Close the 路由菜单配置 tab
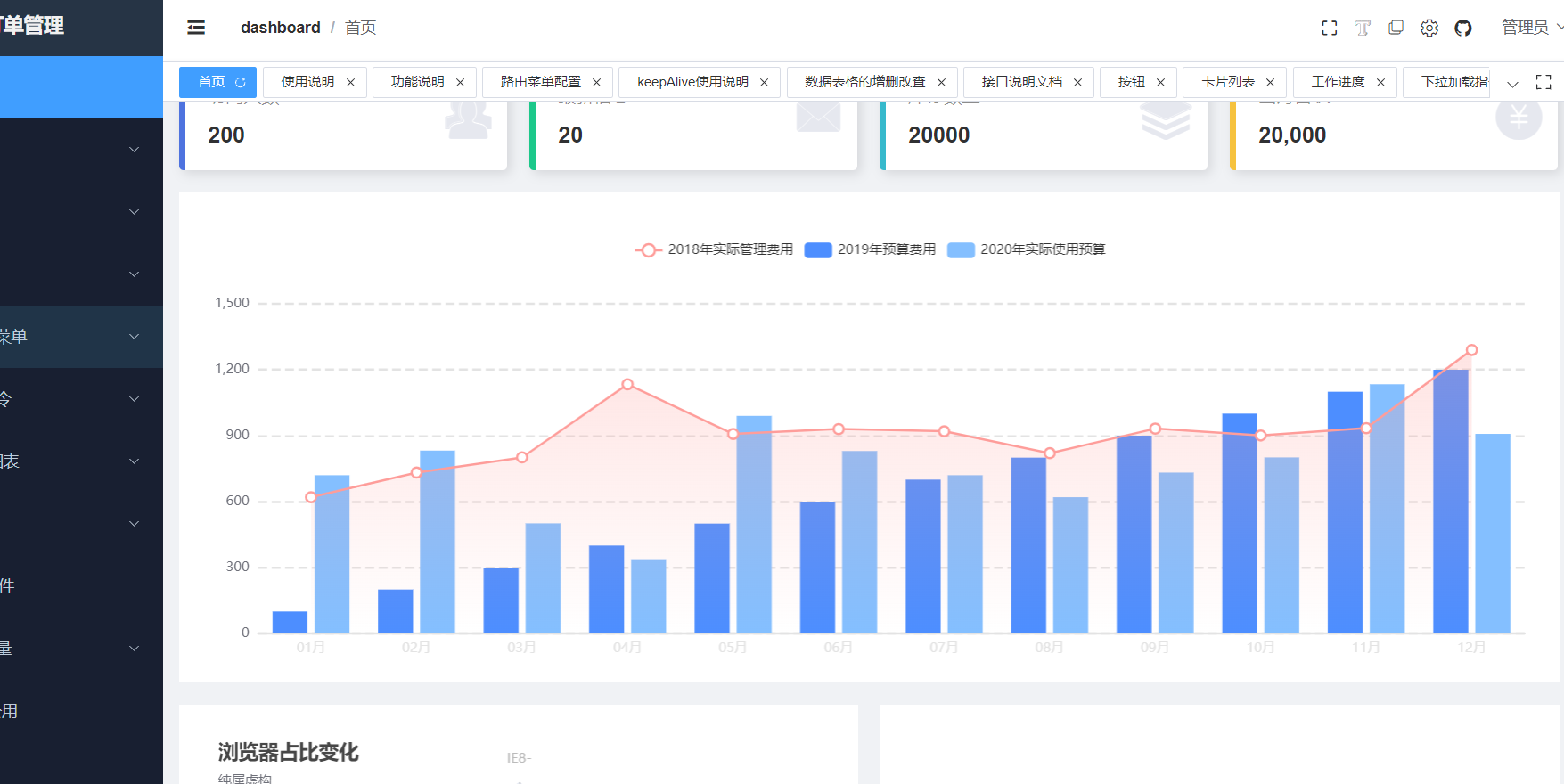Screen dimensions: 1564x784 click(x=596, y=82)
